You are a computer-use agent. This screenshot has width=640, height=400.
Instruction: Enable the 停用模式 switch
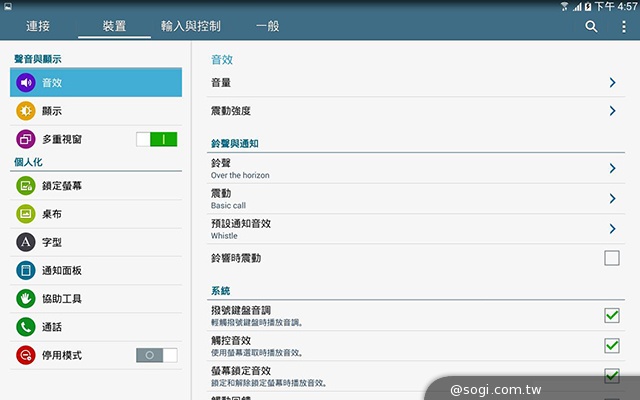[157, 355]
